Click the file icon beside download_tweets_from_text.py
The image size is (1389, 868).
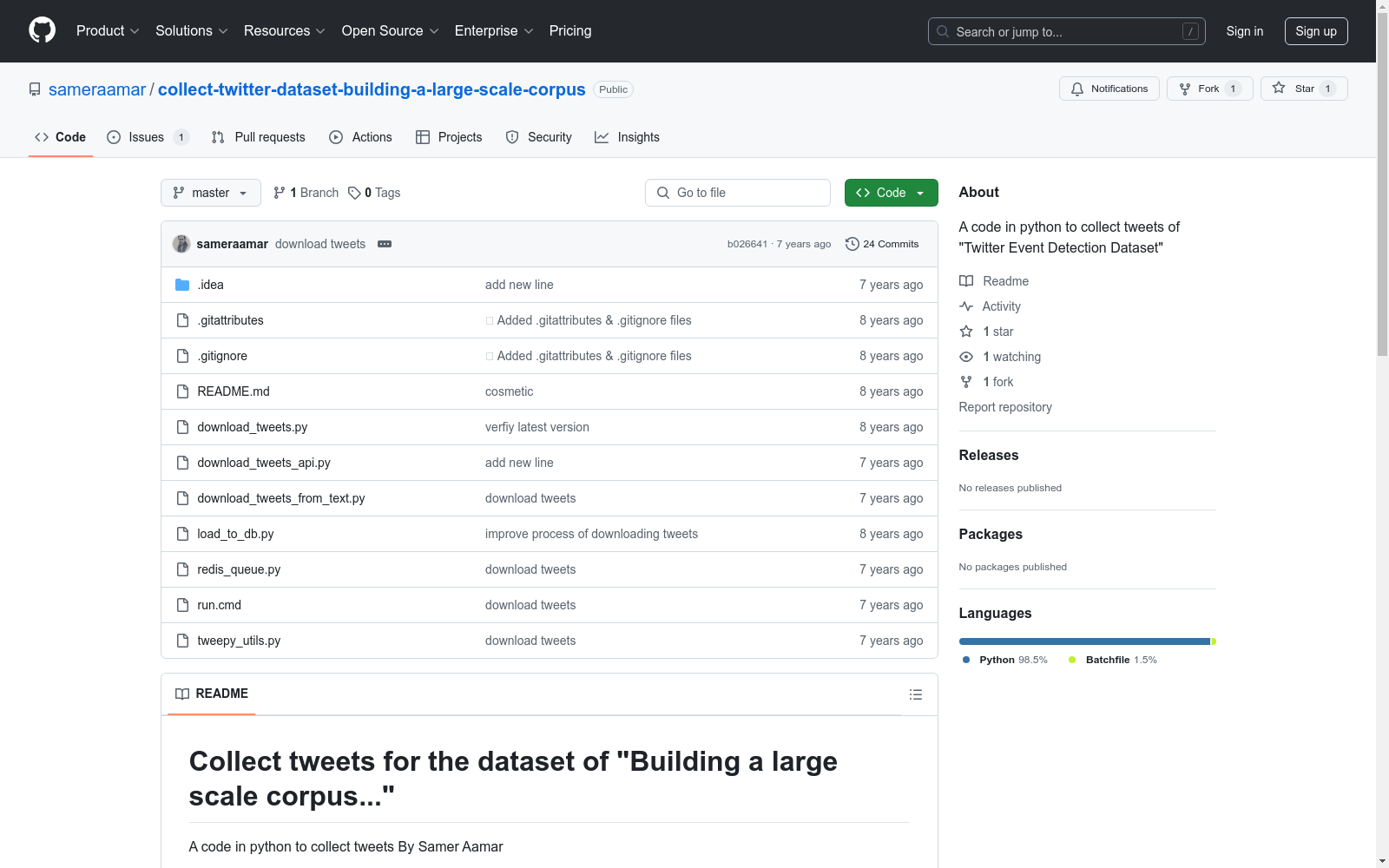pos(182,498)
